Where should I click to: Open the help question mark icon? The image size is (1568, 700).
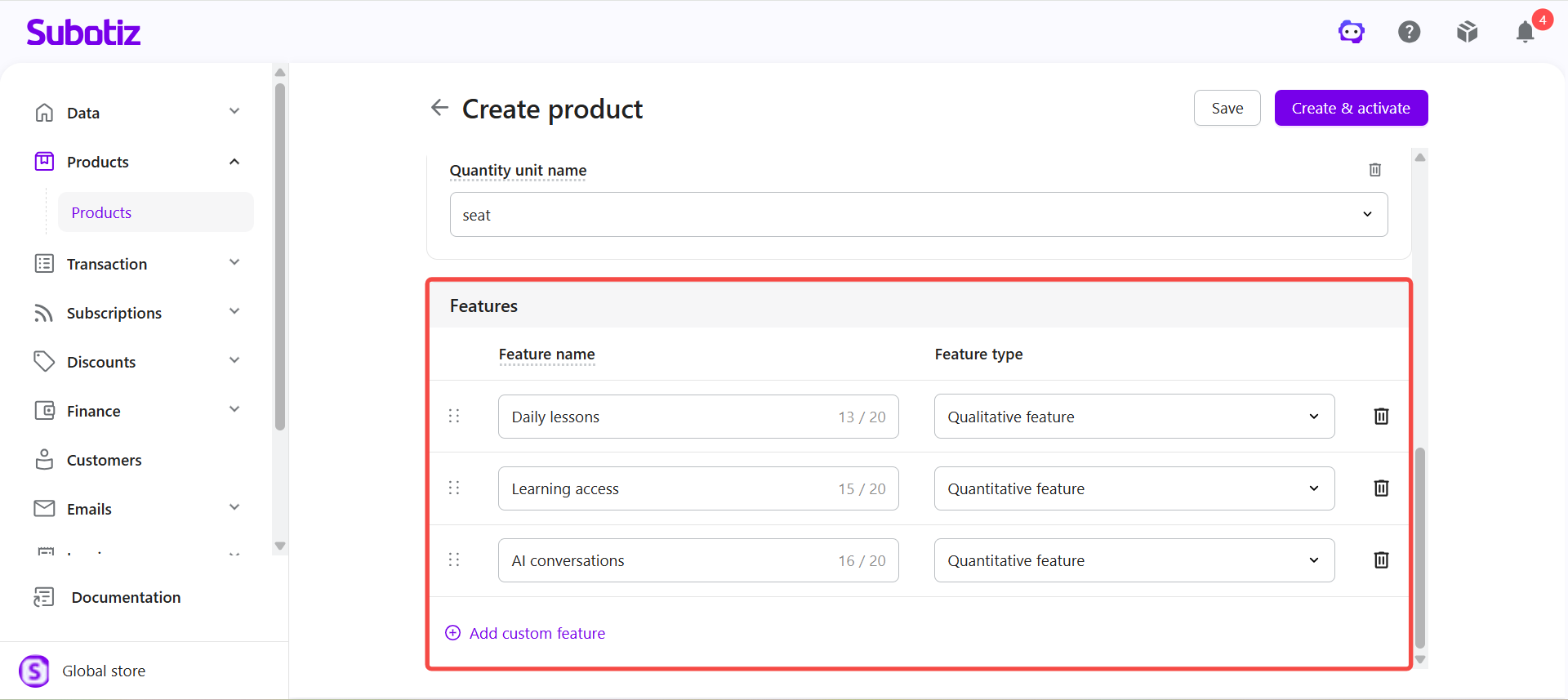(1410, 32)
